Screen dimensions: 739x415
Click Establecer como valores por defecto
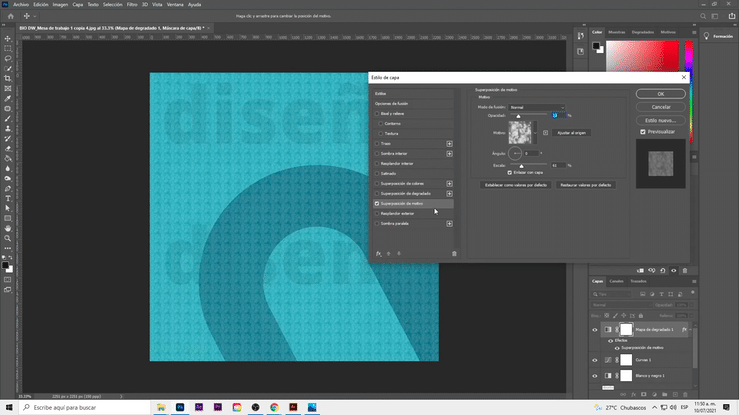pos(516,185)
